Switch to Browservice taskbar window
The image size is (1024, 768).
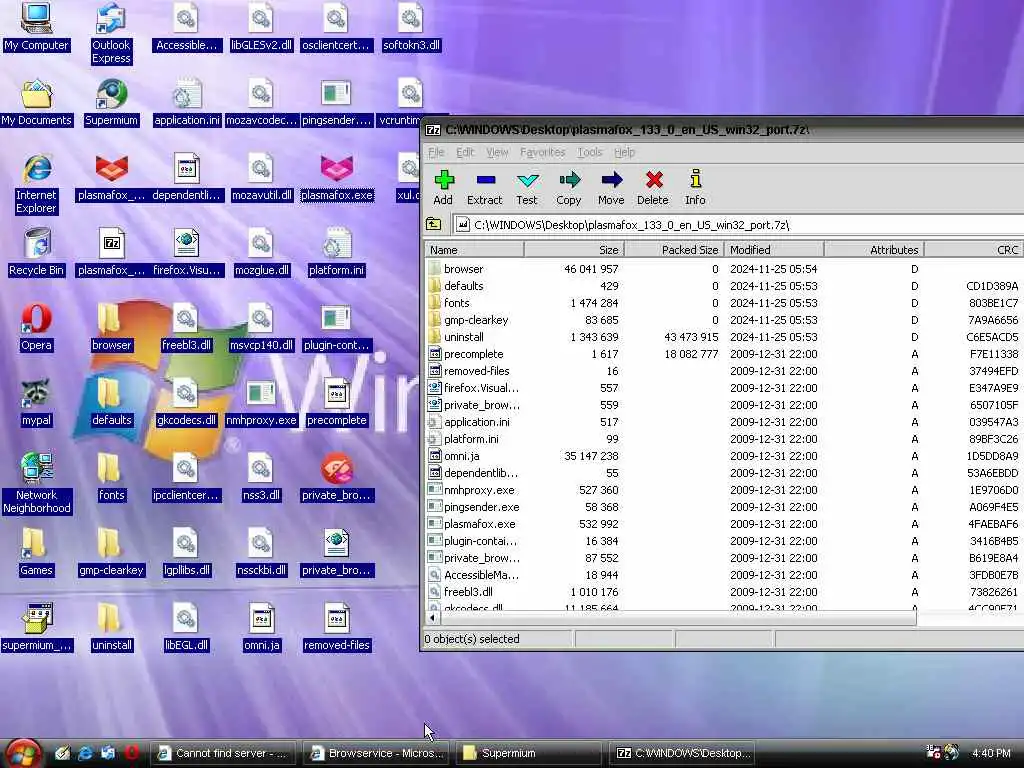click(376, 753)
